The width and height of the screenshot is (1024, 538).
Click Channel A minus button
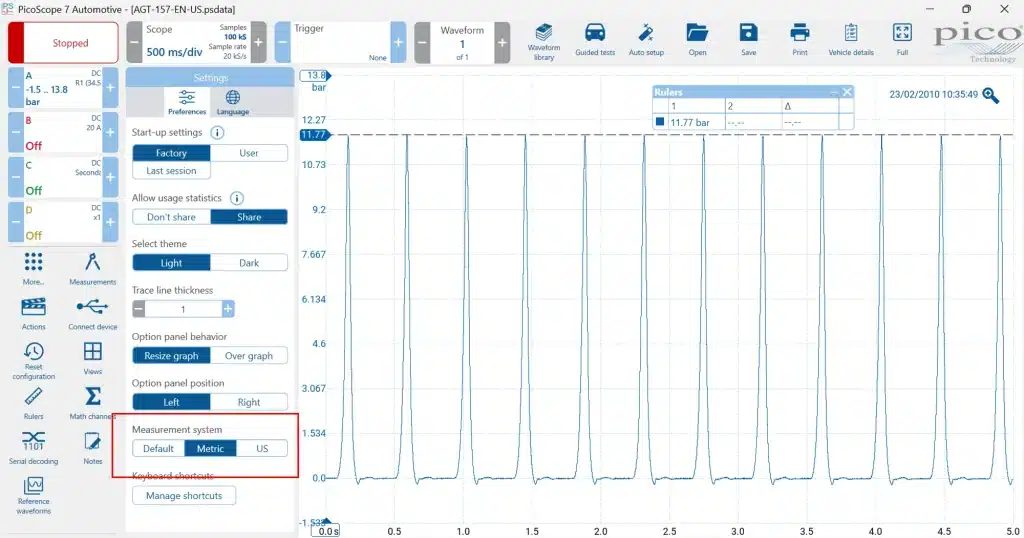tap(16, 87)
